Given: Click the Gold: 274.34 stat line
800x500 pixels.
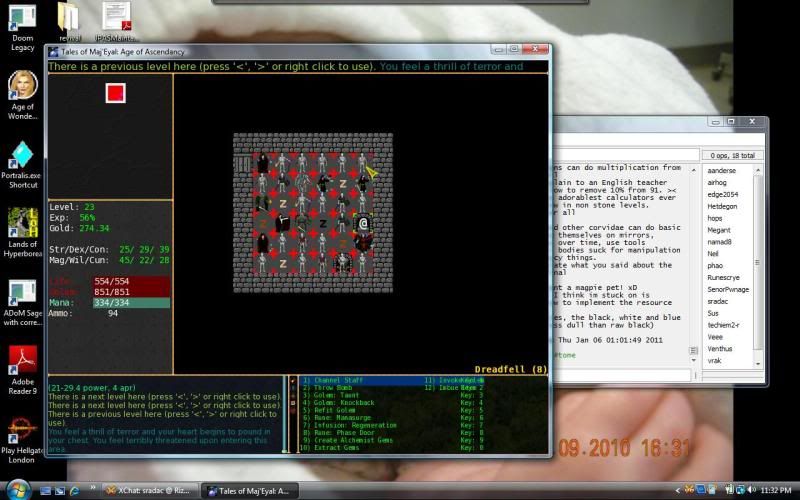Looking at the screenshot, I should coord(79,228).
